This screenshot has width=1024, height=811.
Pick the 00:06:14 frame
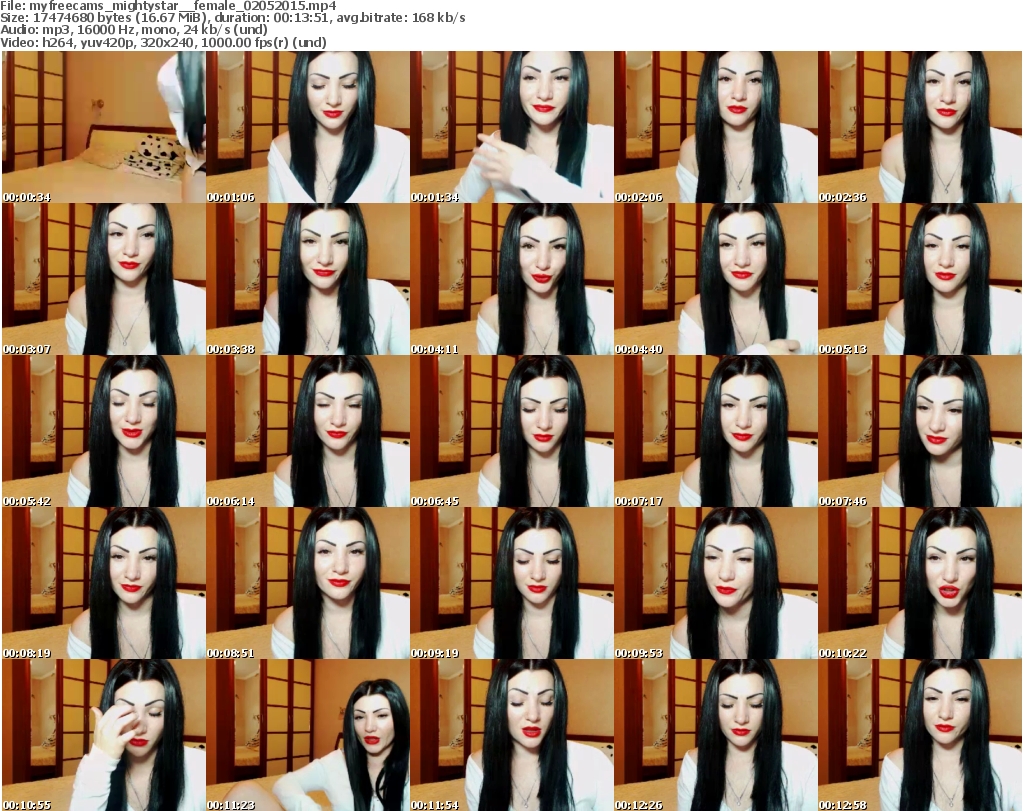click(308, 432)
